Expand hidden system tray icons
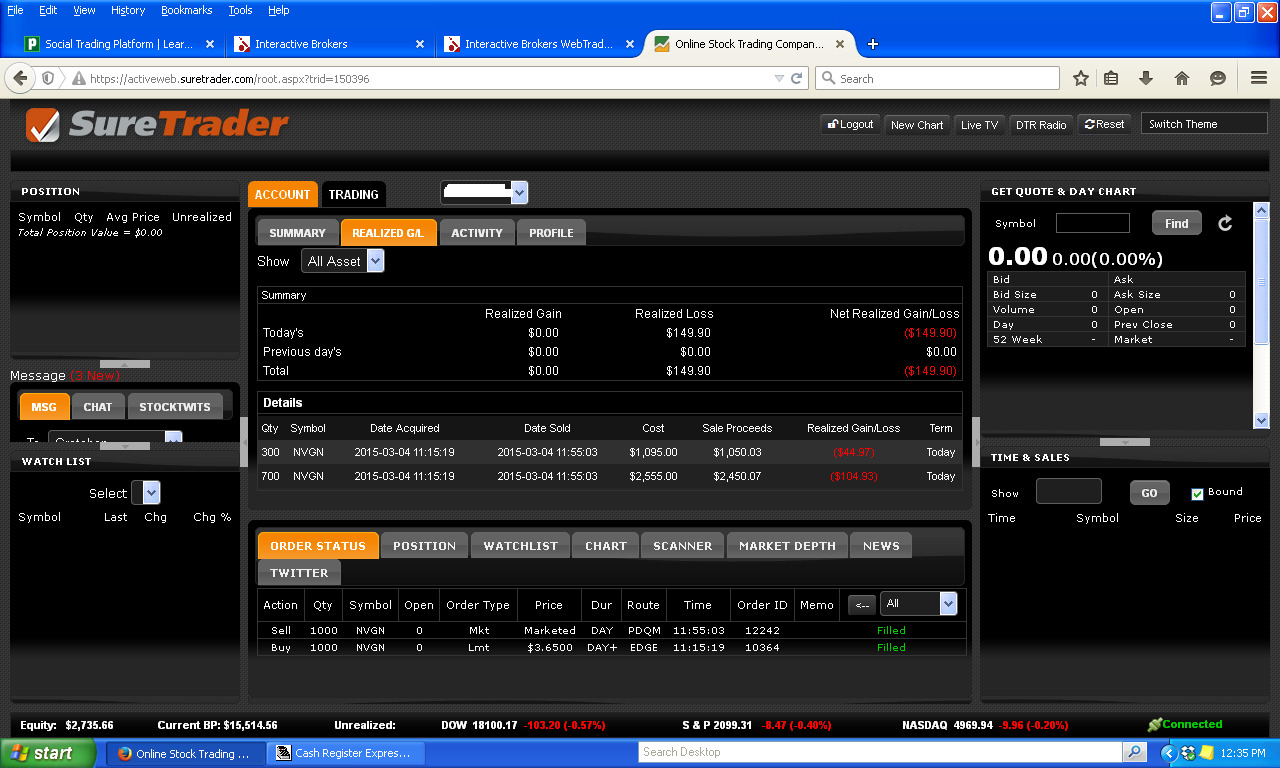This screenshot has width=1280, height=768. click(x=1168, y=752)
